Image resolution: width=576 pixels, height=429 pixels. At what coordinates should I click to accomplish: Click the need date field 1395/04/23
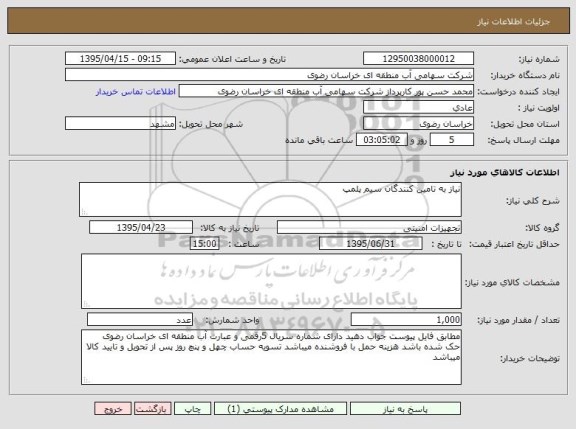click(141, 228)
